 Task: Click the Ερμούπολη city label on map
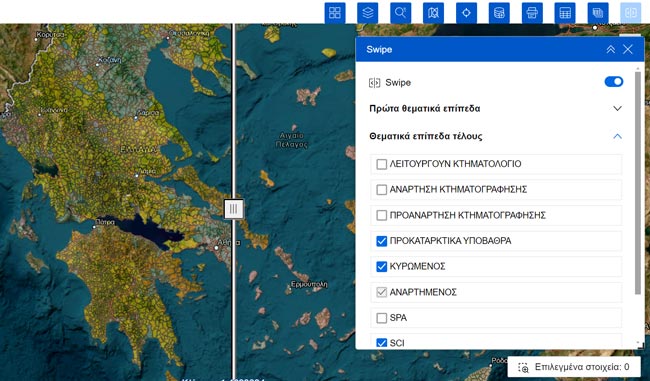(x=309, y=284)
